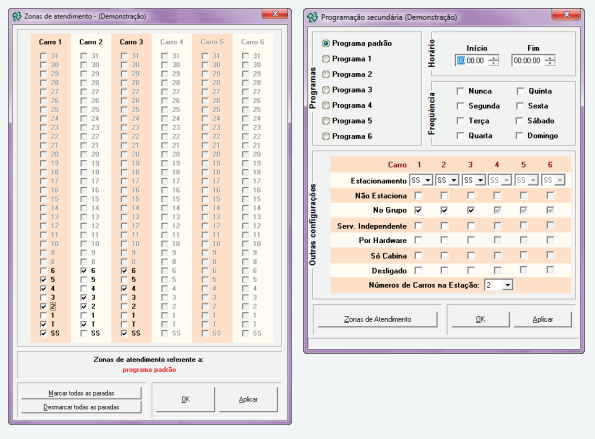Click the Programação secundária window title icon
The width and height of the screenshot is (595, 439).
312,17
